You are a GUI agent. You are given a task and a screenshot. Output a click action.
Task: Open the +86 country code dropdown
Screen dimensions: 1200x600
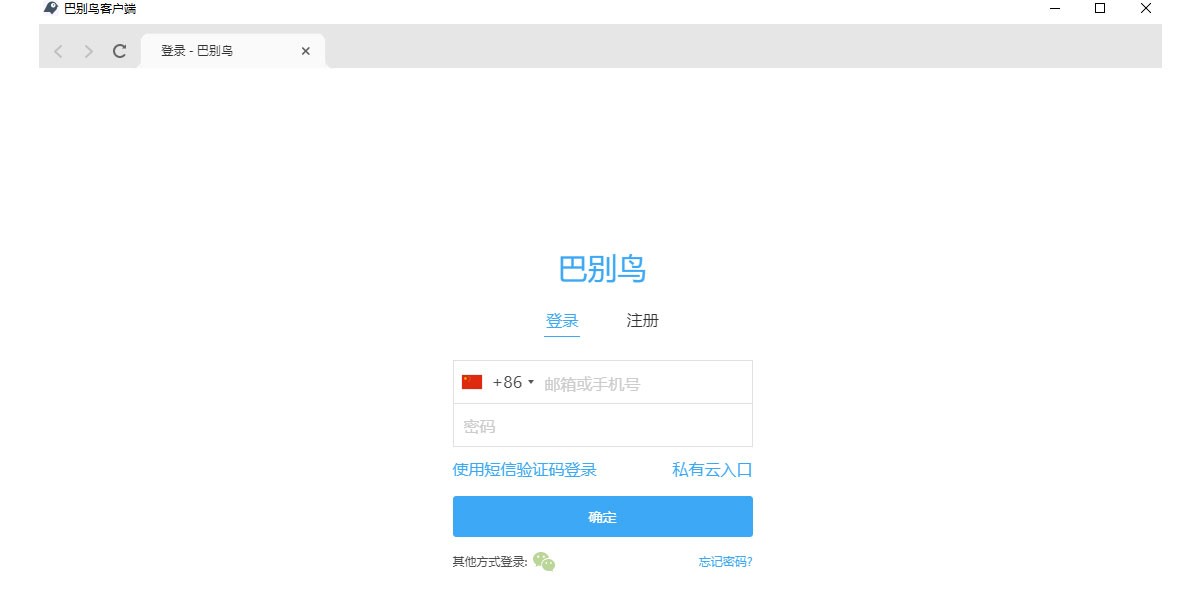[514, 382]
